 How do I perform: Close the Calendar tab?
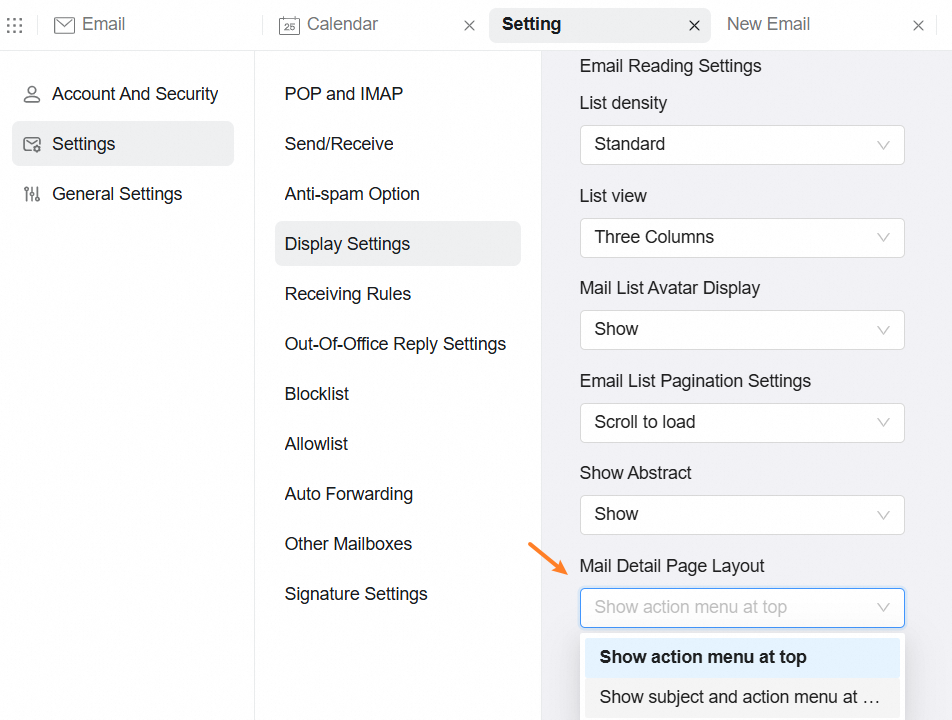(x=469, y=26)
